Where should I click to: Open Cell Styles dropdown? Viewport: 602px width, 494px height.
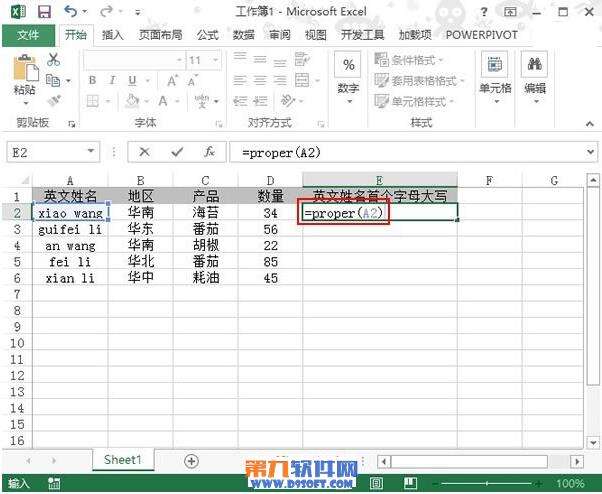coord(414,101)
